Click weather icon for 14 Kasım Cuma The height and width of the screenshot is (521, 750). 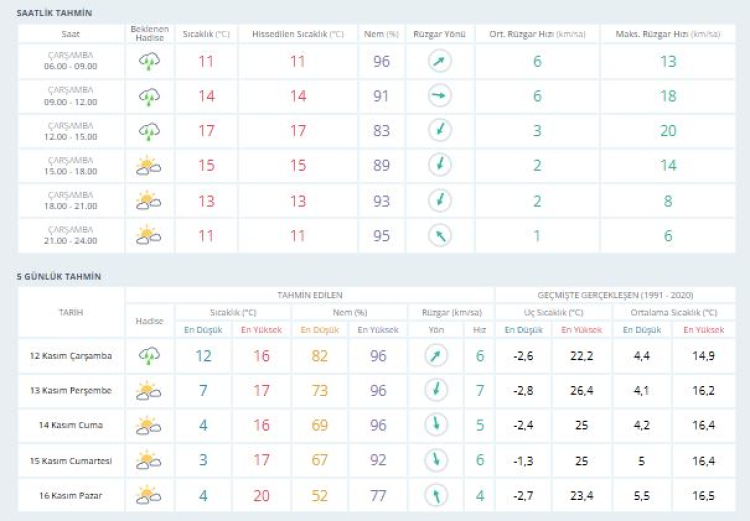pos(149,426)
